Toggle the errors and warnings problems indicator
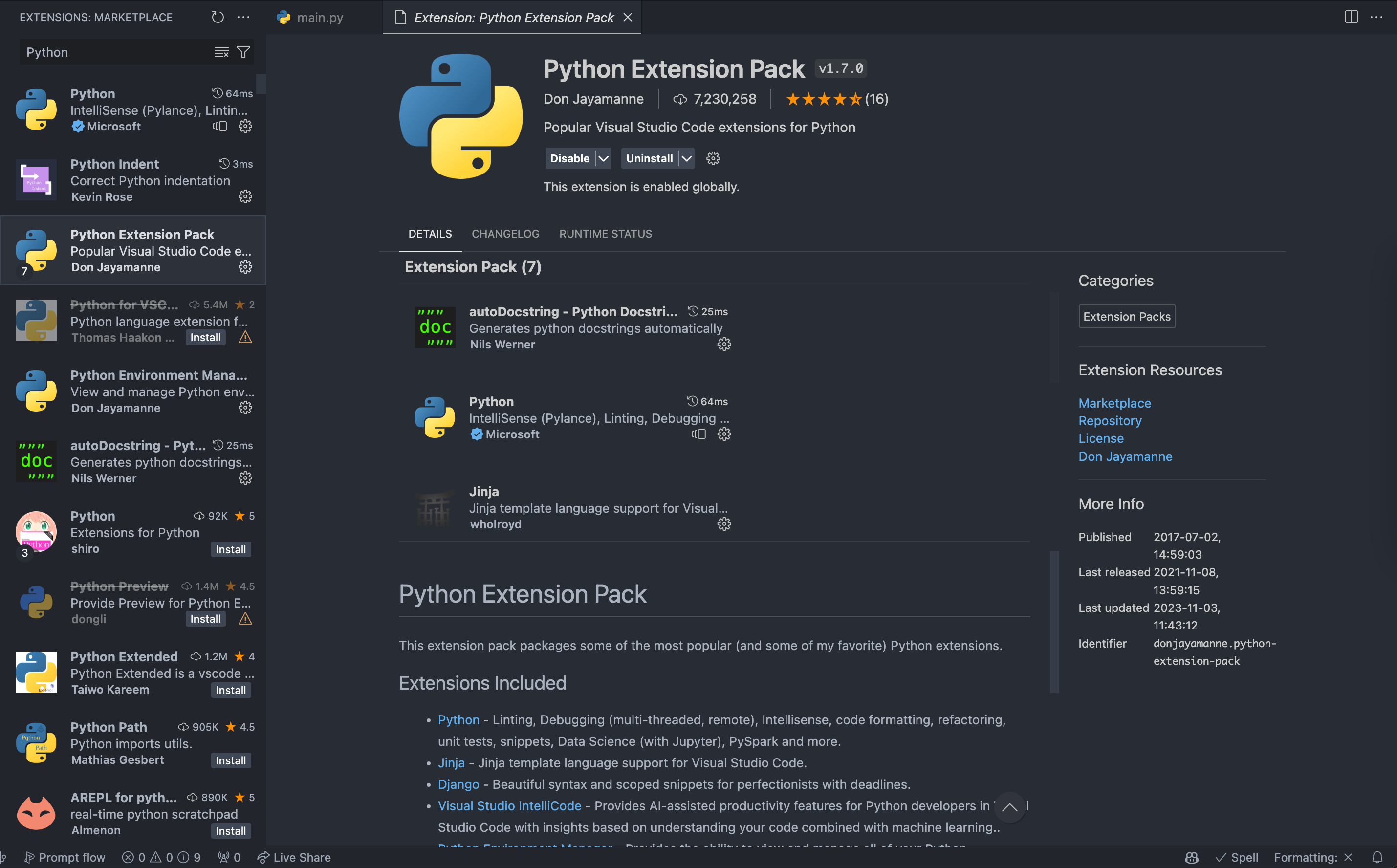 [x=161, y=857]
